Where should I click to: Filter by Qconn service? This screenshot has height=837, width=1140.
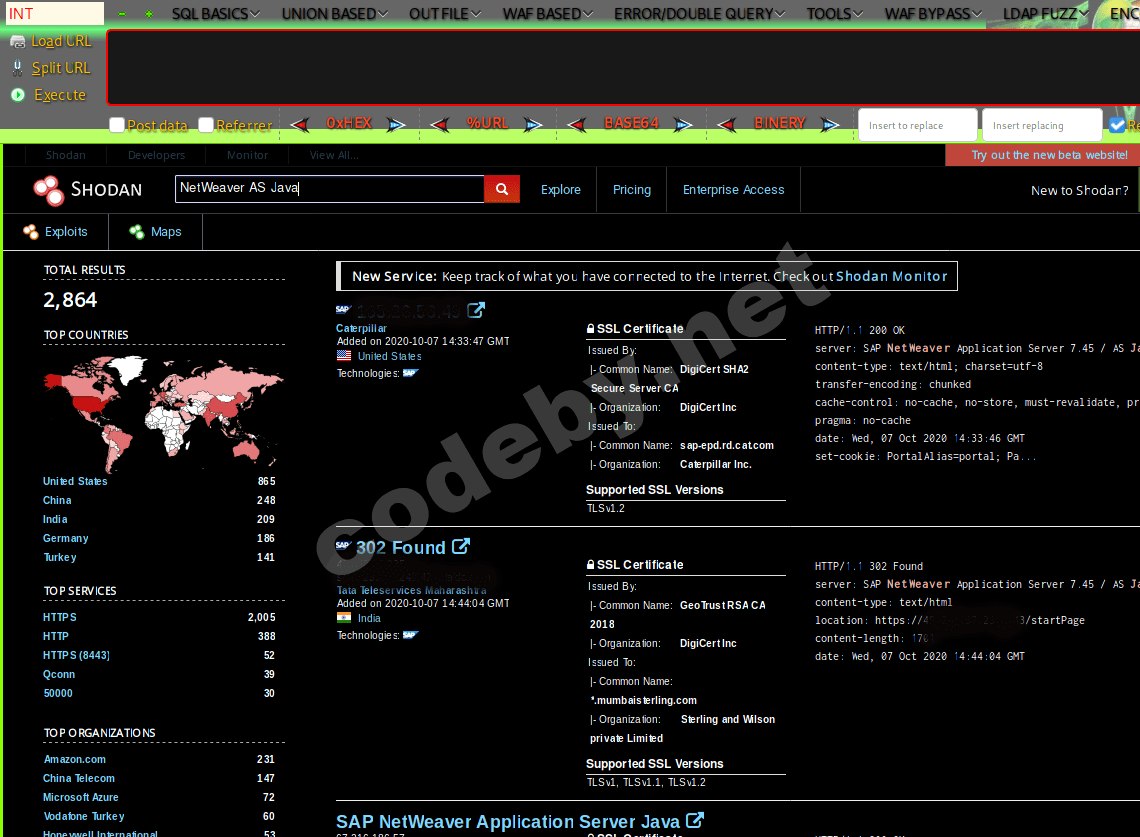59,674
